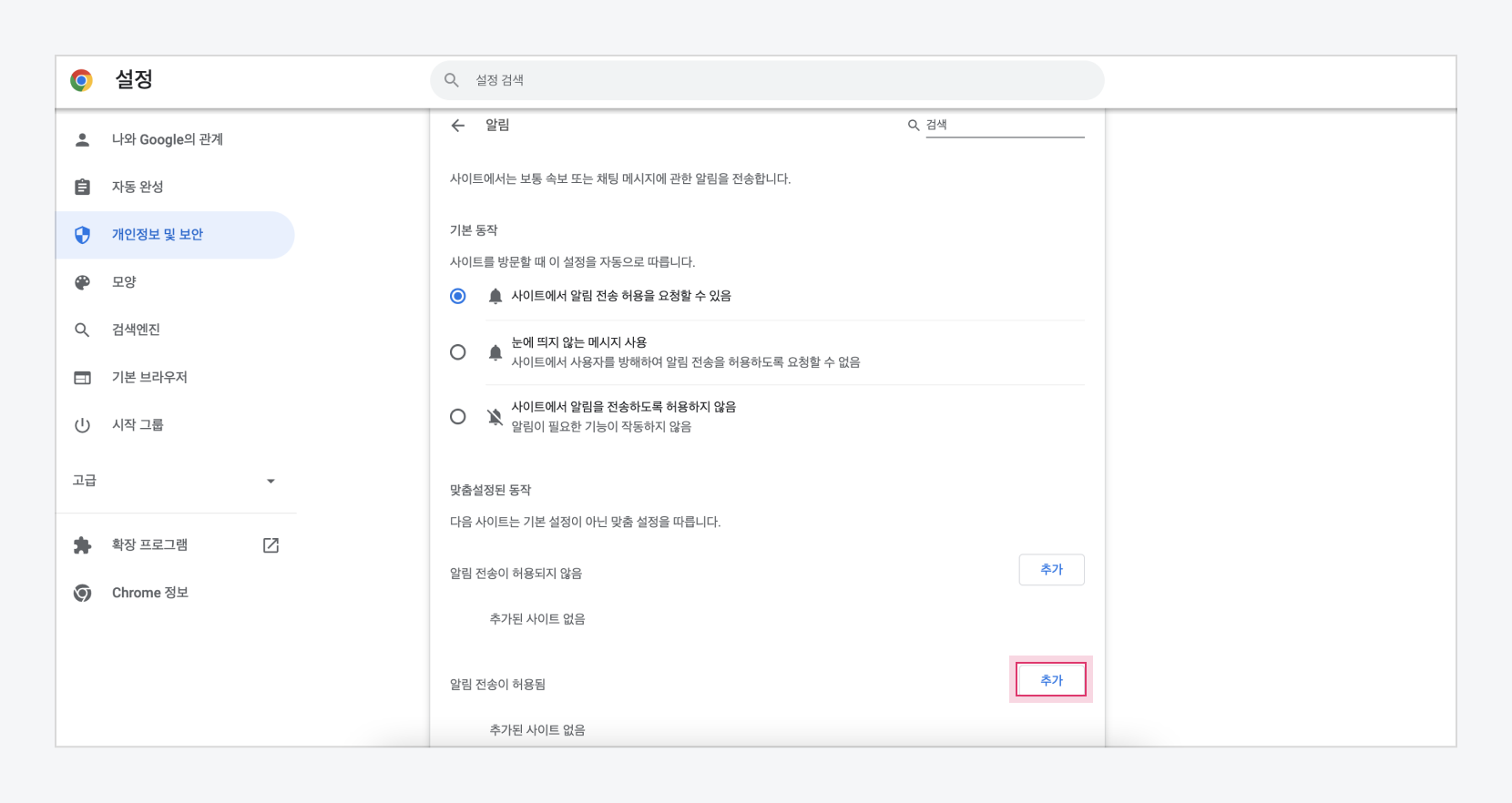Expand the 고급 section arrow
Screen dimensions: 1512x803
click(271, 481)
